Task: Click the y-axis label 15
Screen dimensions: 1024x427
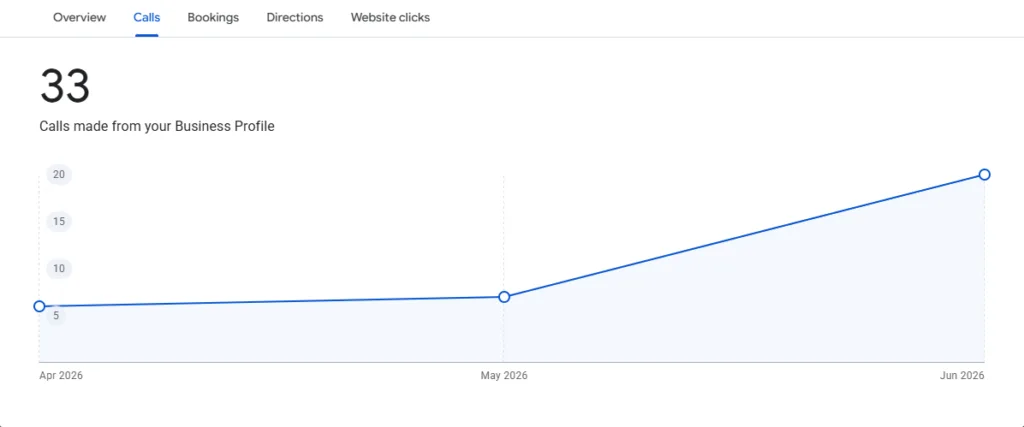Action: pyautogui.click(x=59, y=221)
